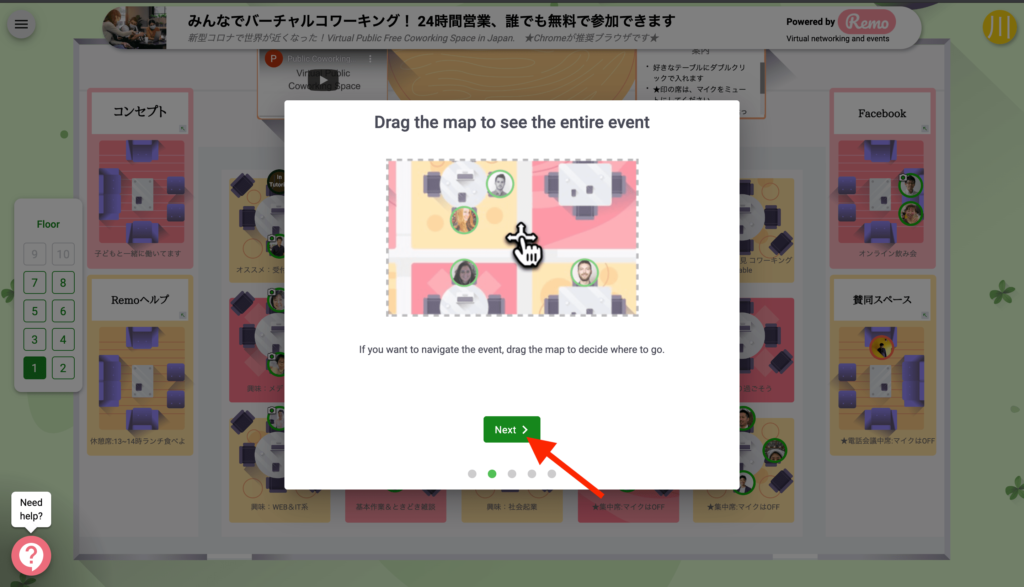Image resolution: width=1024 pixels, height=587 pixels.
Task: Click the pink help question mark icon
Action: tap(31, 556)
